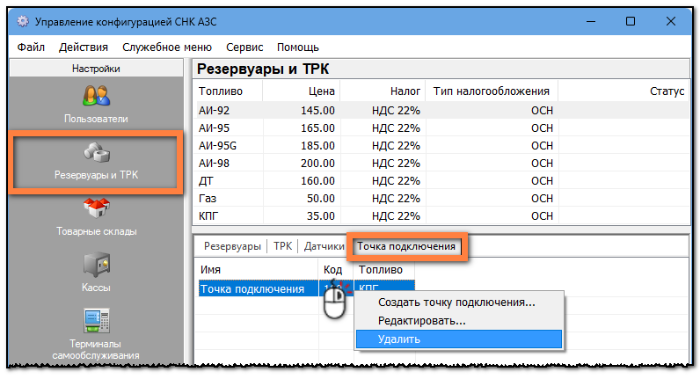Open the Сервис menu

pos(244,47)
